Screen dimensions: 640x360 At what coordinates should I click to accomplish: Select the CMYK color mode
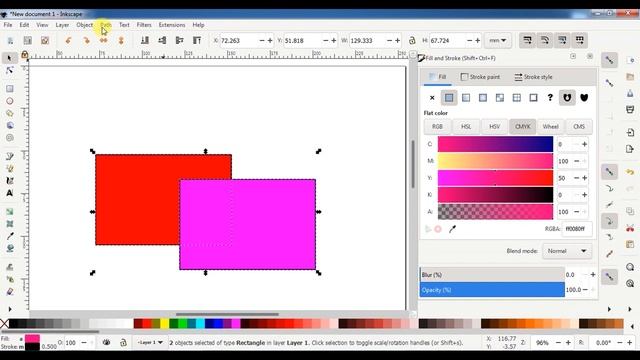[x=522, y=127]
